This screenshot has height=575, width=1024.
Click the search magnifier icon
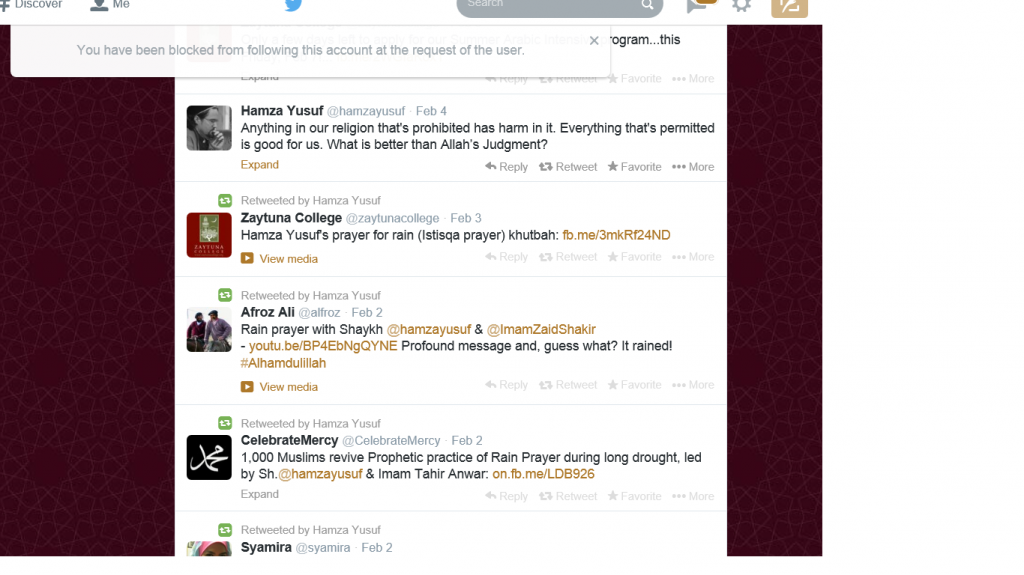click(647, 5)
